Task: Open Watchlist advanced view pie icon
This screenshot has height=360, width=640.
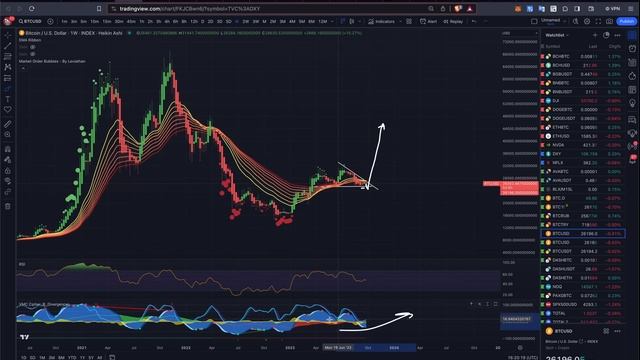Action: pos(606,36)
